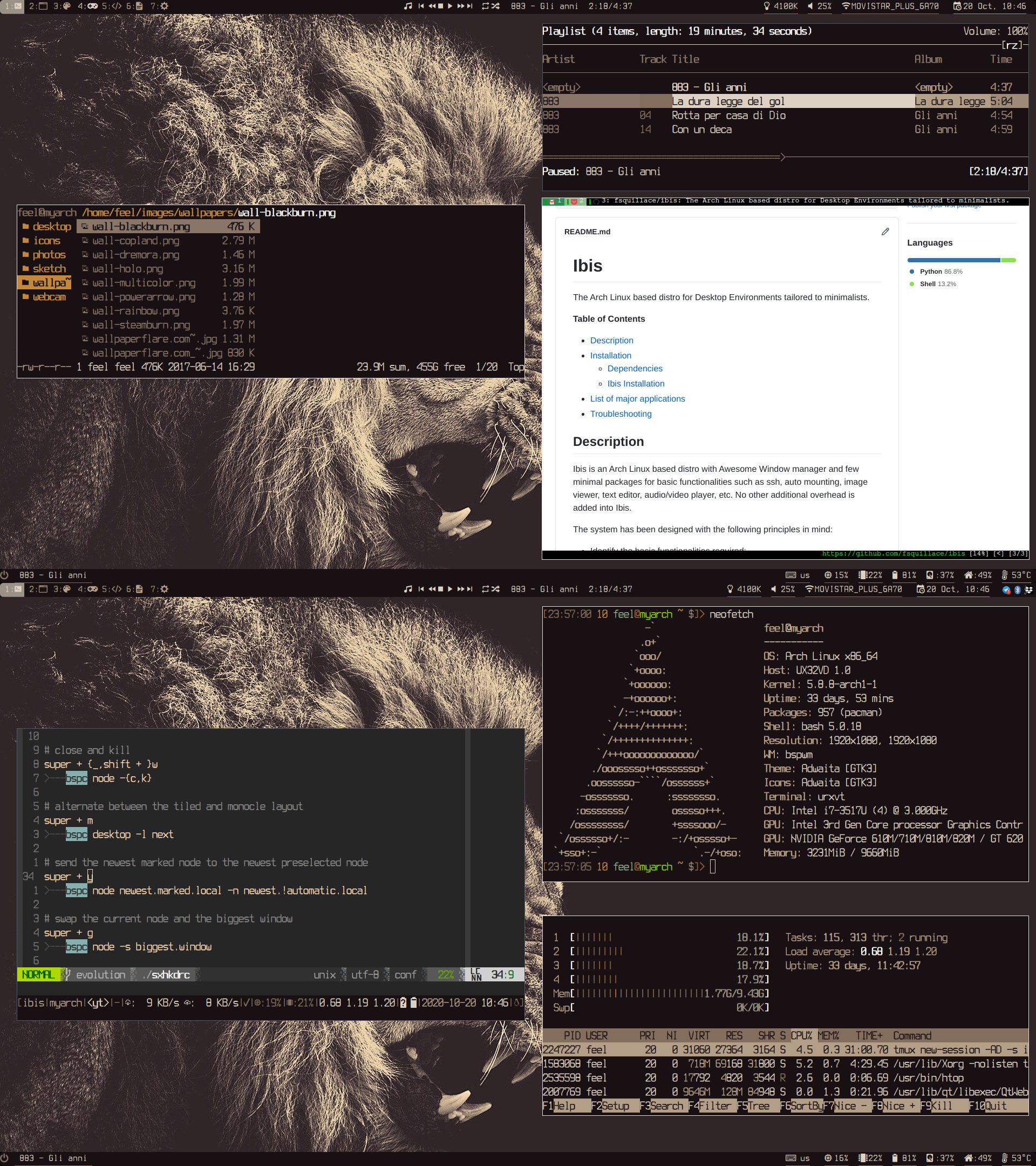This screenshot has height=1166, width=1036.
Task: Open the Installation link in README
Action: click(x=611, y=355)
